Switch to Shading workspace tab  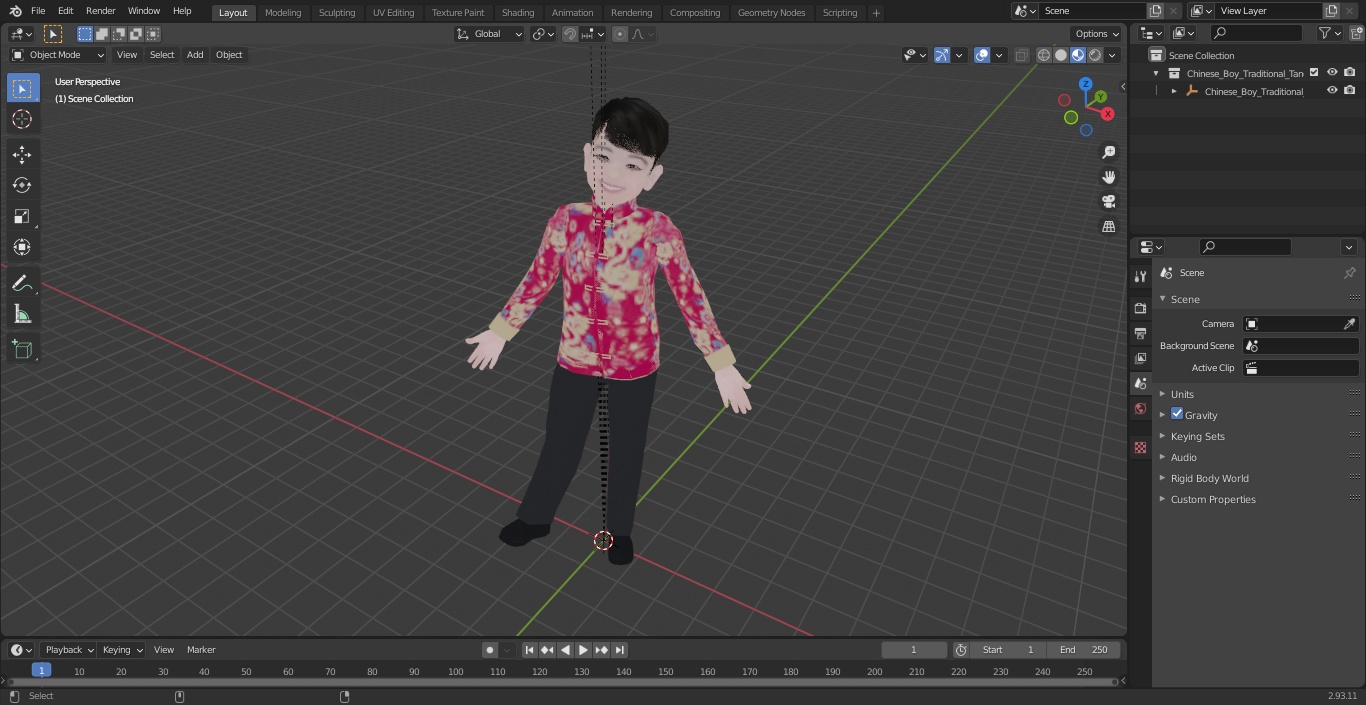pos(518,13)
